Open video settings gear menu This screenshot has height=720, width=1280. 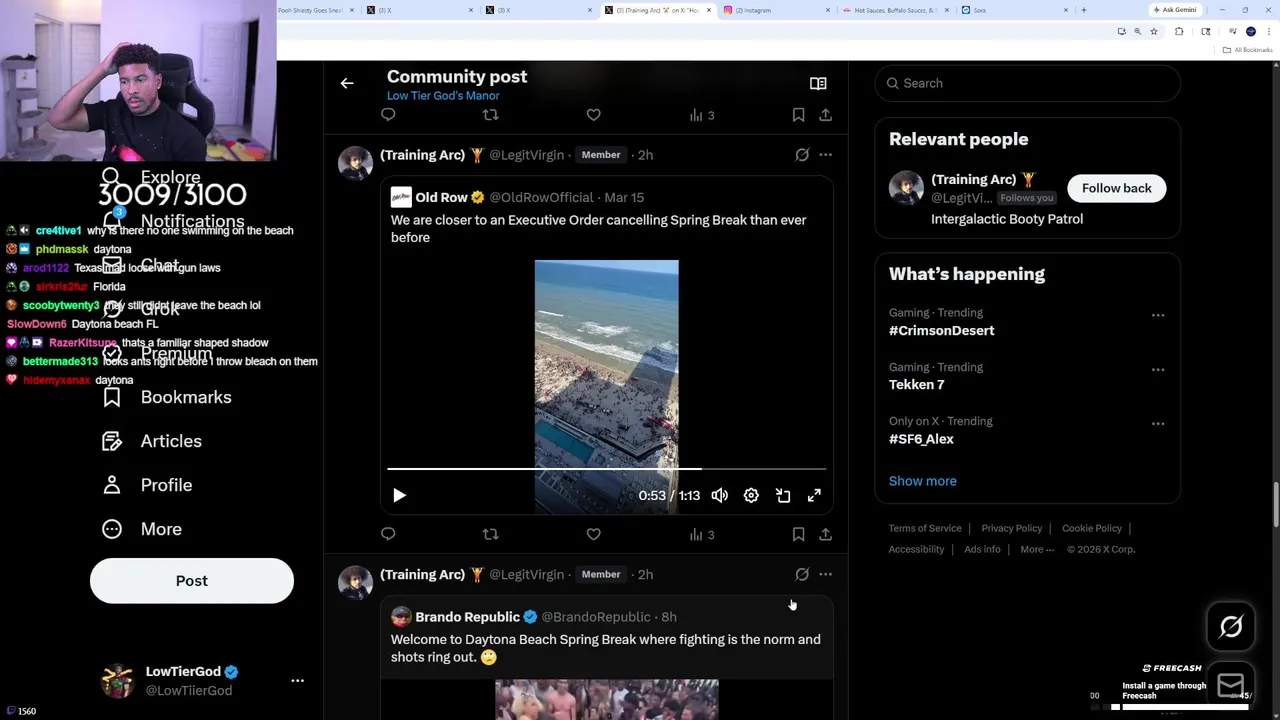(751, 495)
